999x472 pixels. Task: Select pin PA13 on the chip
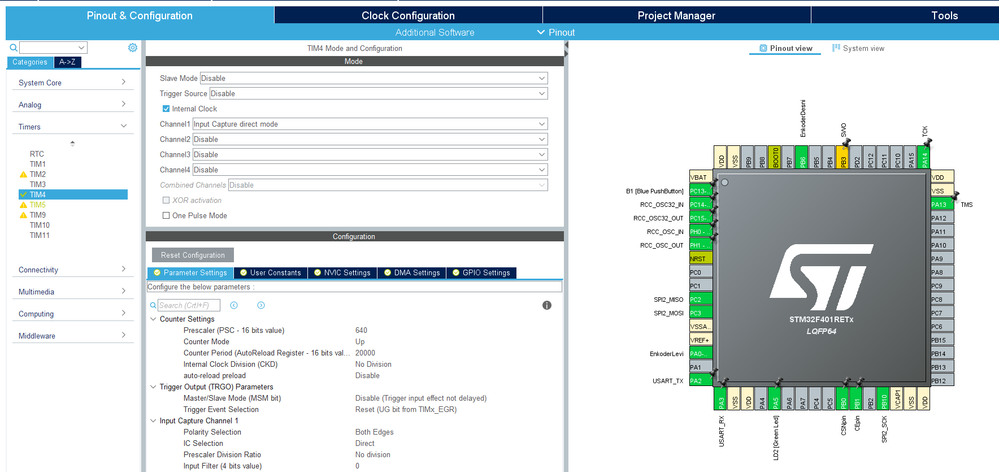(942, 204)
